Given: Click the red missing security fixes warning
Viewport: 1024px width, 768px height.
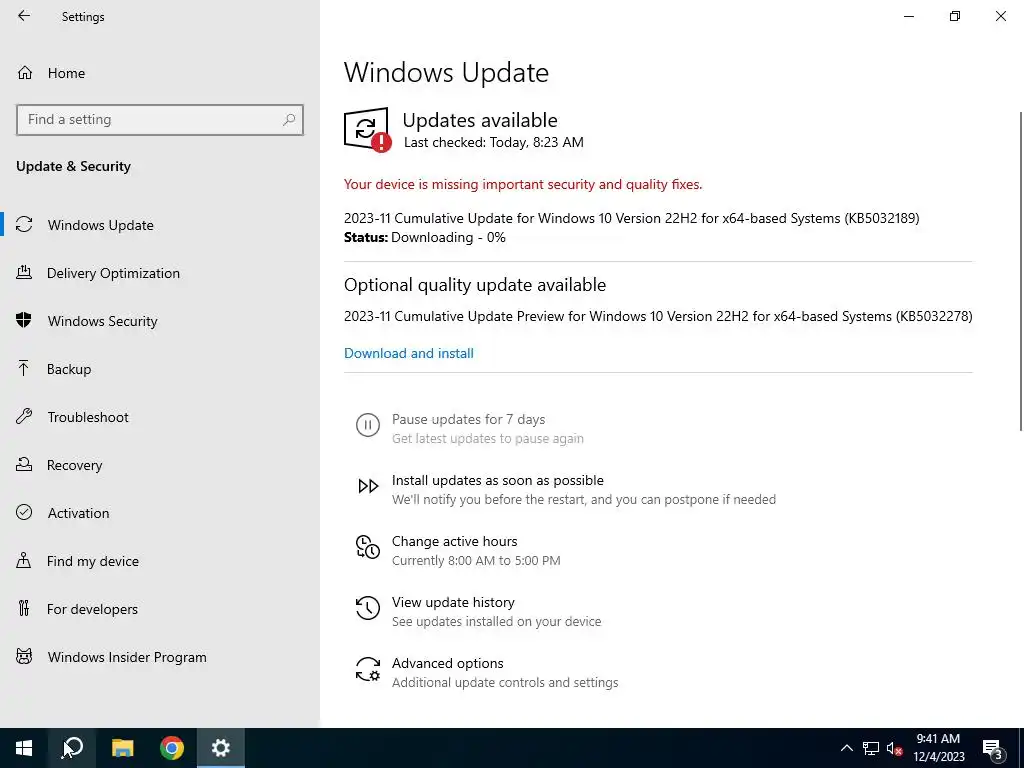Looking at the screenshot, I should 523,184.
